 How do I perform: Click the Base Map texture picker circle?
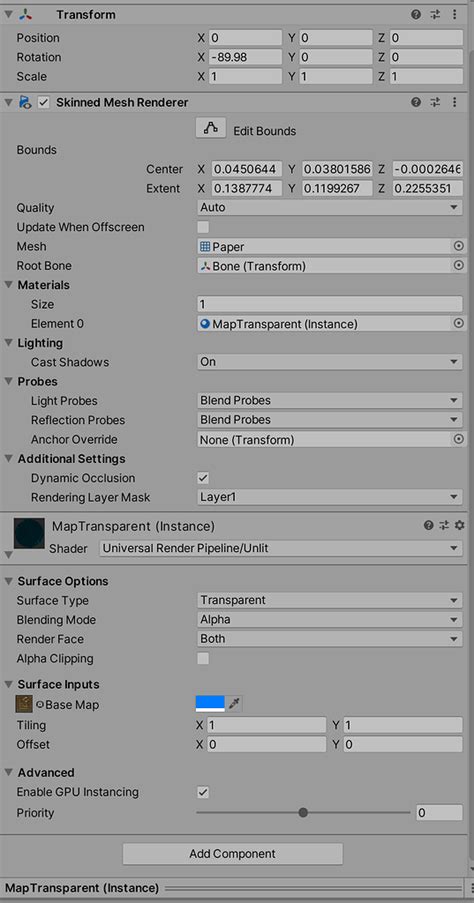pos(40,704)
